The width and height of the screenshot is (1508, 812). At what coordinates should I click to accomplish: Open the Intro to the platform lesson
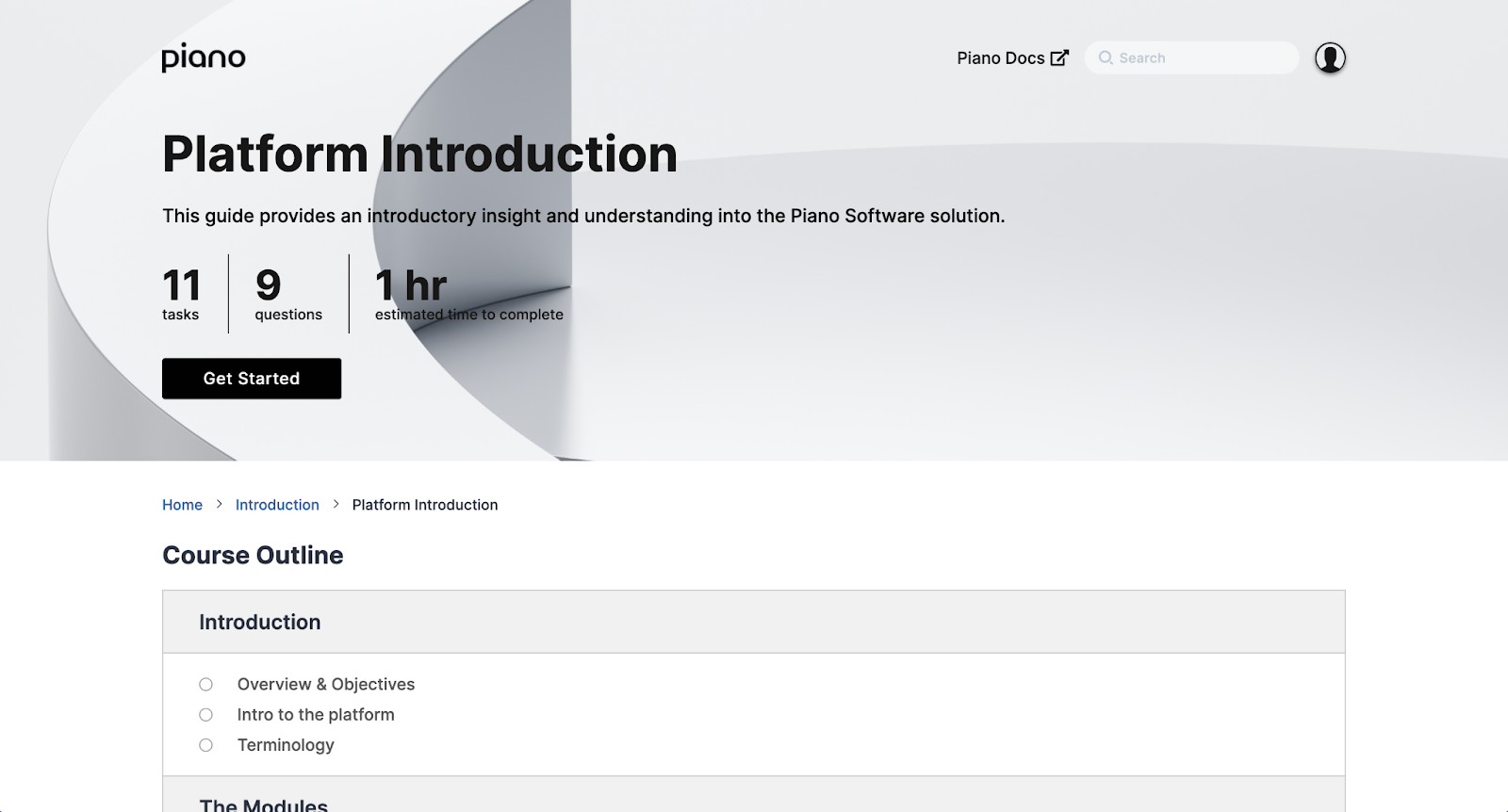[316, 715]
